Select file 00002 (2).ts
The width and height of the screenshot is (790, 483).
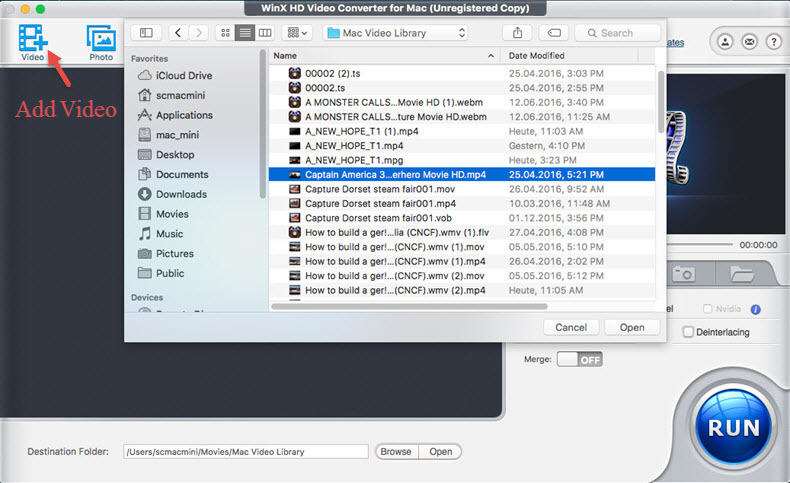tap(462, 74)
